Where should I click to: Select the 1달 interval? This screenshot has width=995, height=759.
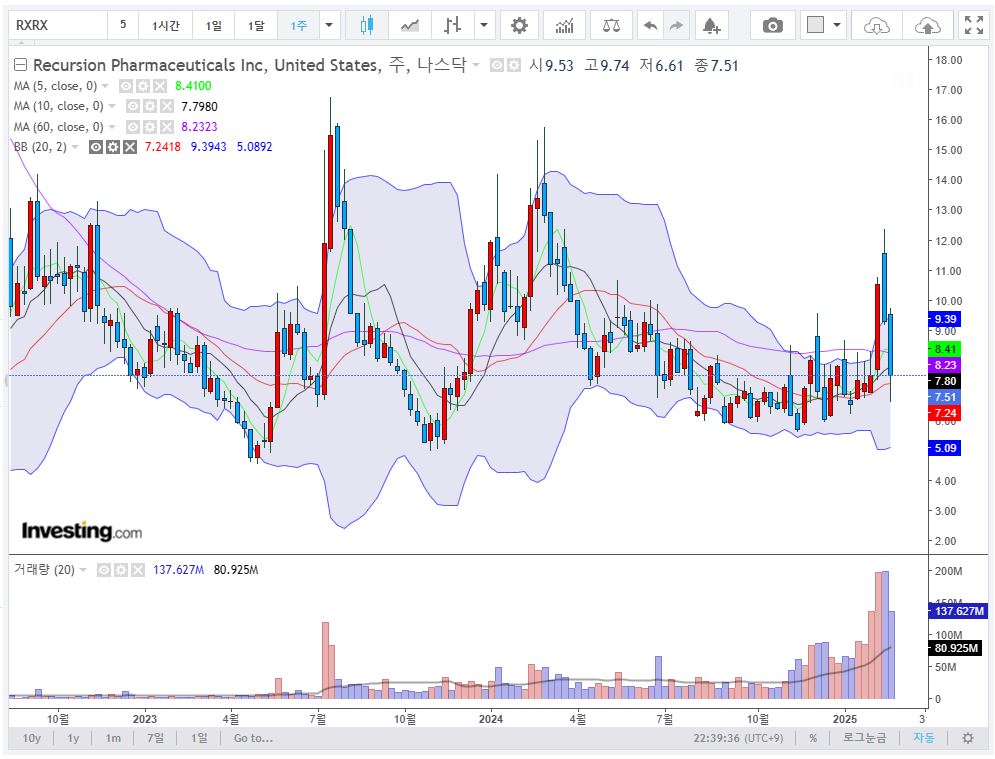(256, 25)
